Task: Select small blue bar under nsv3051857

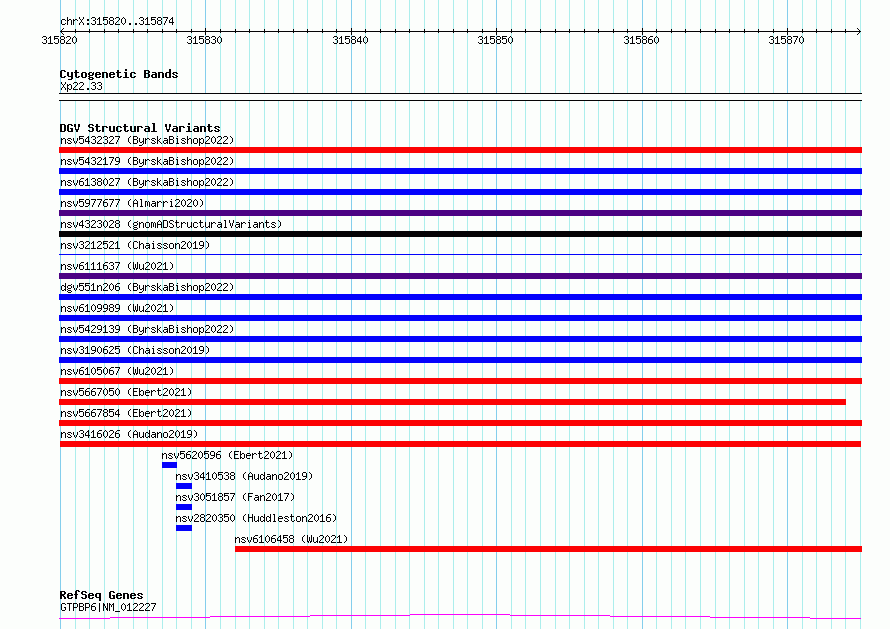Action: tap(184, 507)
